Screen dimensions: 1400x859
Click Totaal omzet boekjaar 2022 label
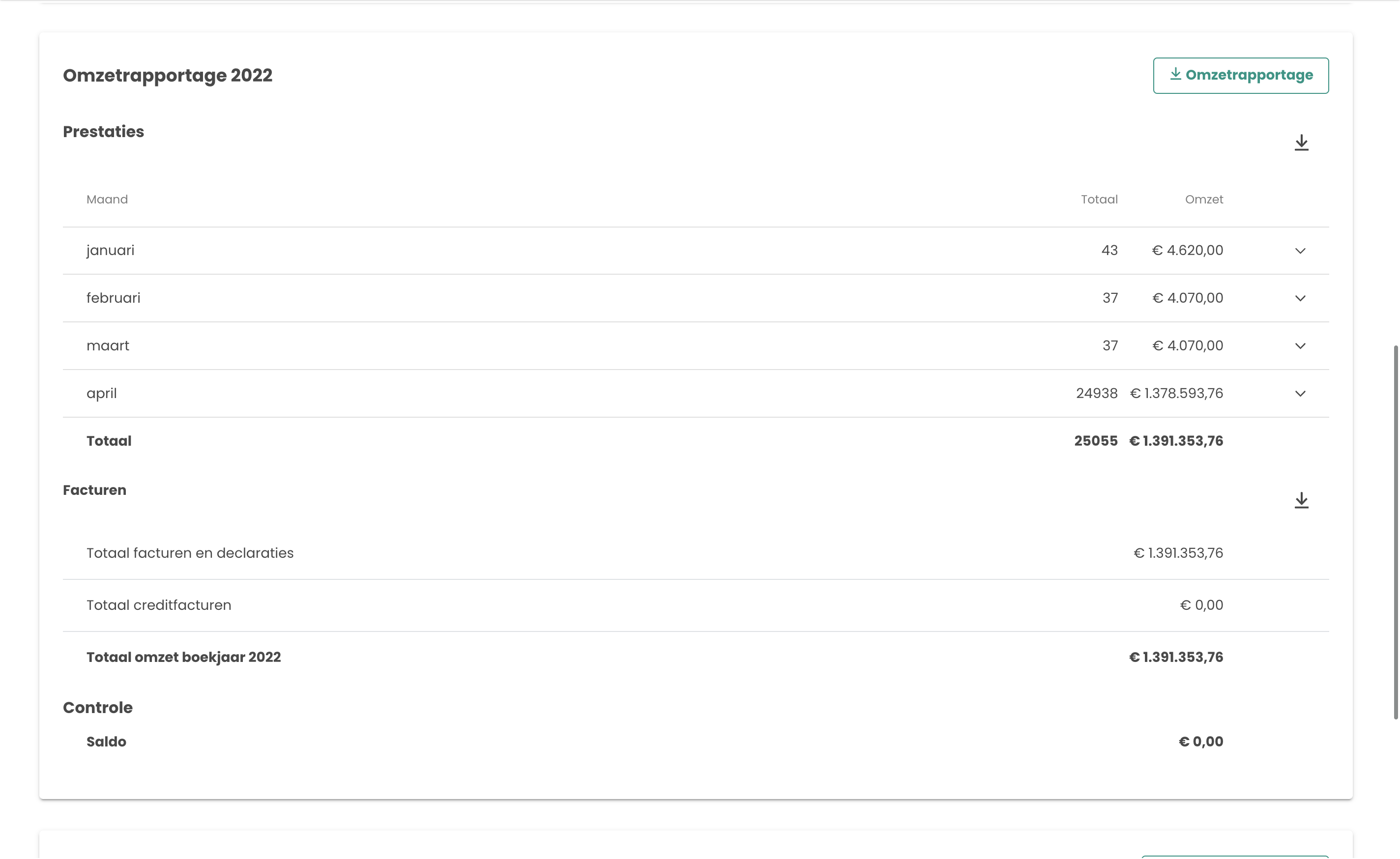point(183,658)
